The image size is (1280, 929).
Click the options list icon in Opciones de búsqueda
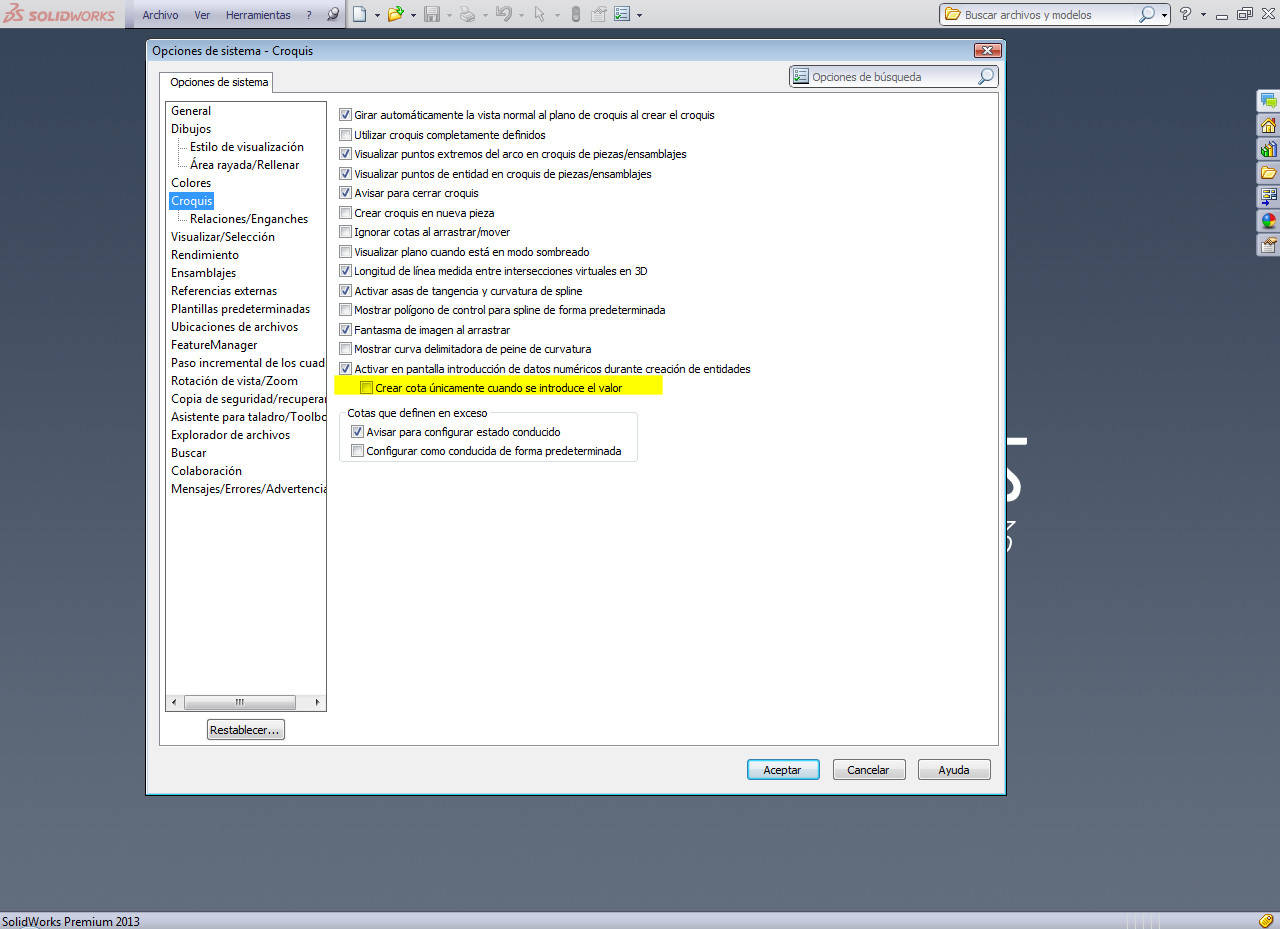[800, 77]
